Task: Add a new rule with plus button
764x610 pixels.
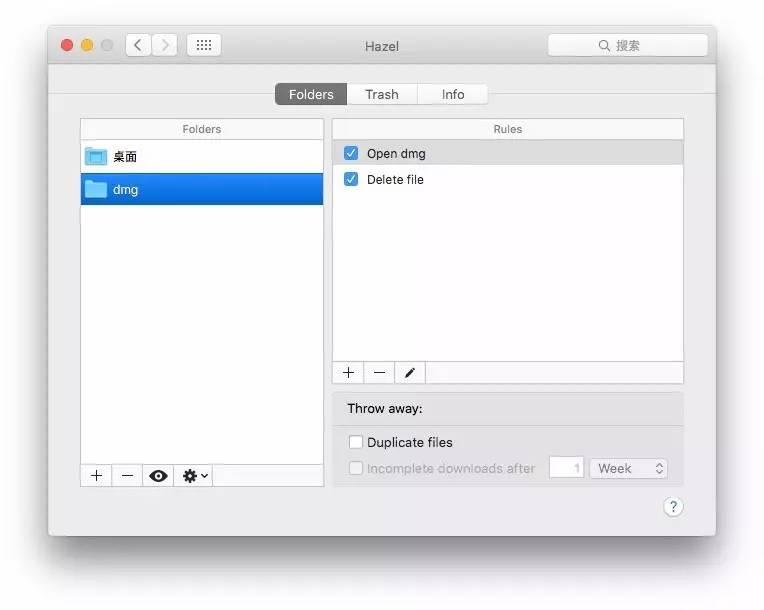Action: click(x=348, y=373)
